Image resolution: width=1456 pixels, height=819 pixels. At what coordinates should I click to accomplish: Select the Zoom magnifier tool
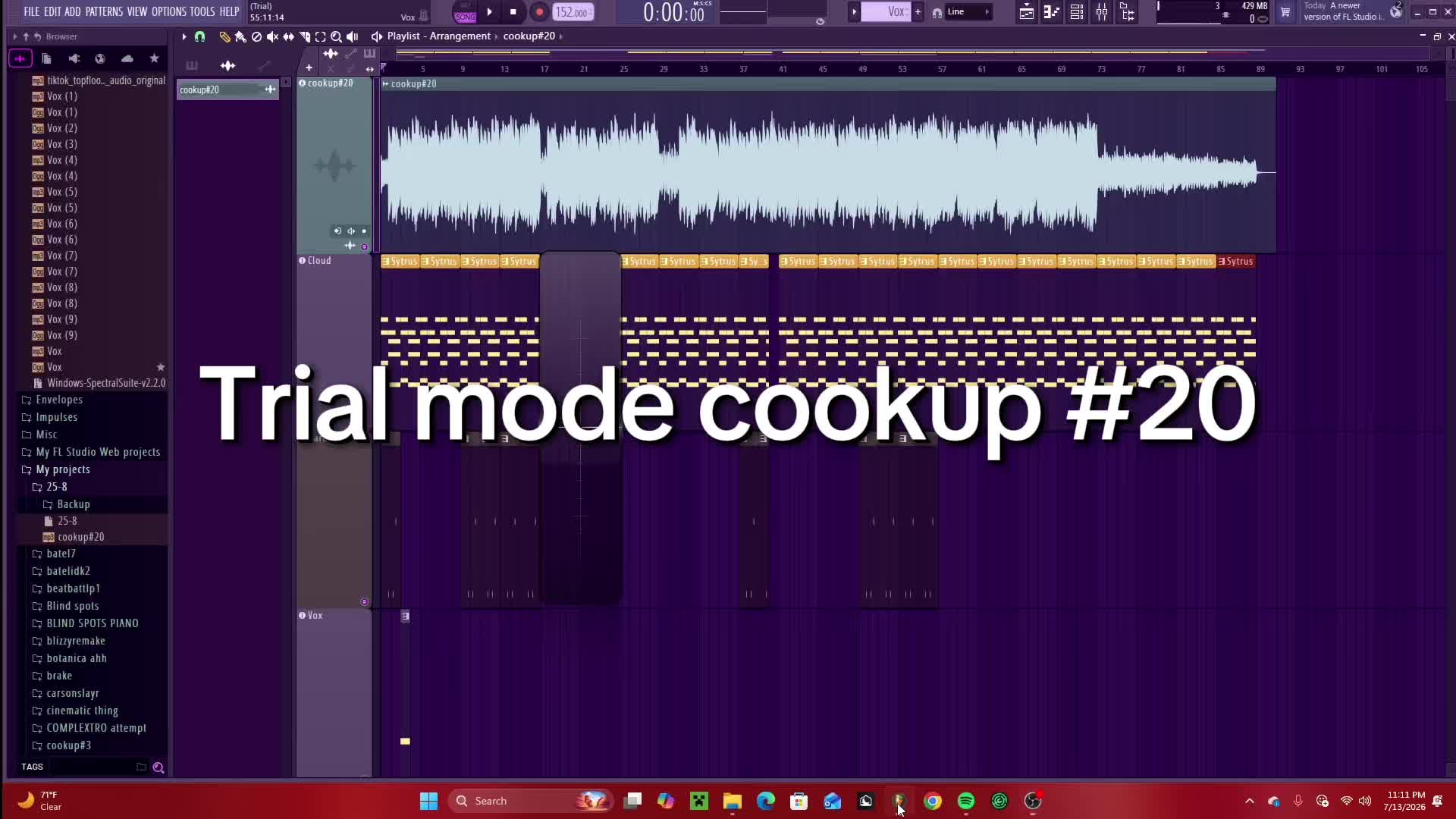336,36
